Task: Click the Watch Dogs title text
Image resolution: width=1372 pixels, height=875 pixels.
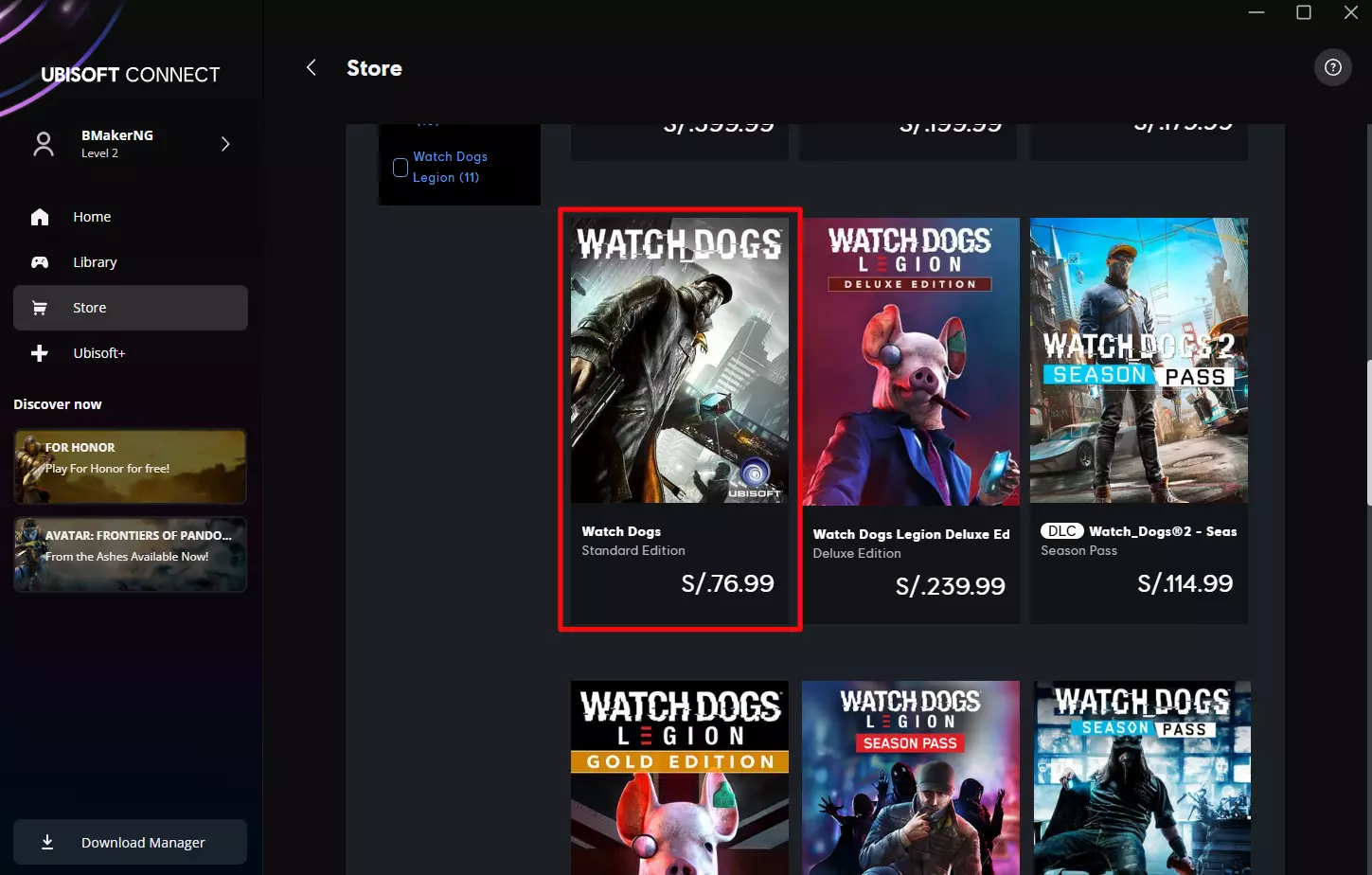Action: [x=621, y=531]
